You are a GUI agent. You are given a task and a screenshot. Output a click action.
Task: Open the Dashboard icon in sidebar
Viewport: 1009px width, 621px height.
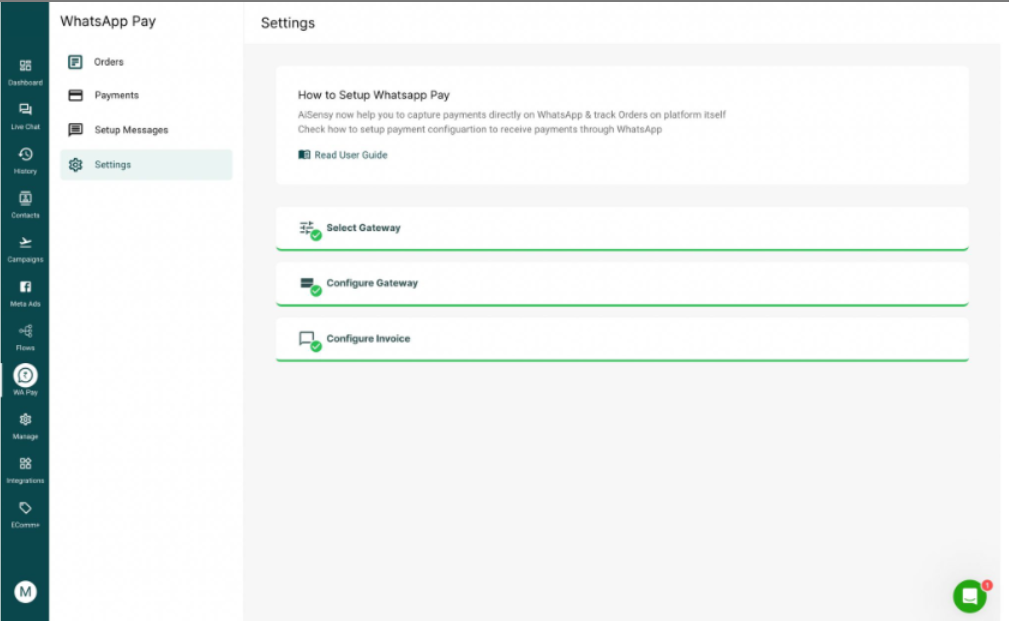(25, 66)
